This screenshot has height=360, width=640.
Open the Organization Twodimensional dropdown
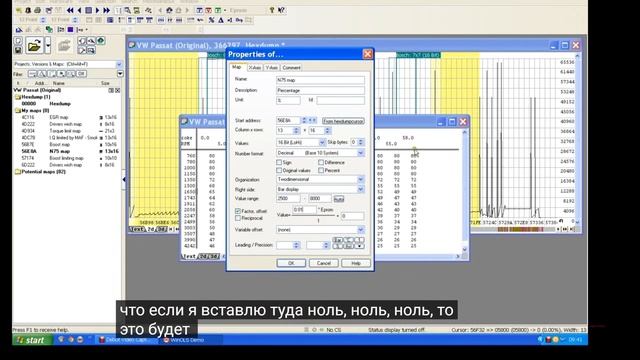click(360, 180)
